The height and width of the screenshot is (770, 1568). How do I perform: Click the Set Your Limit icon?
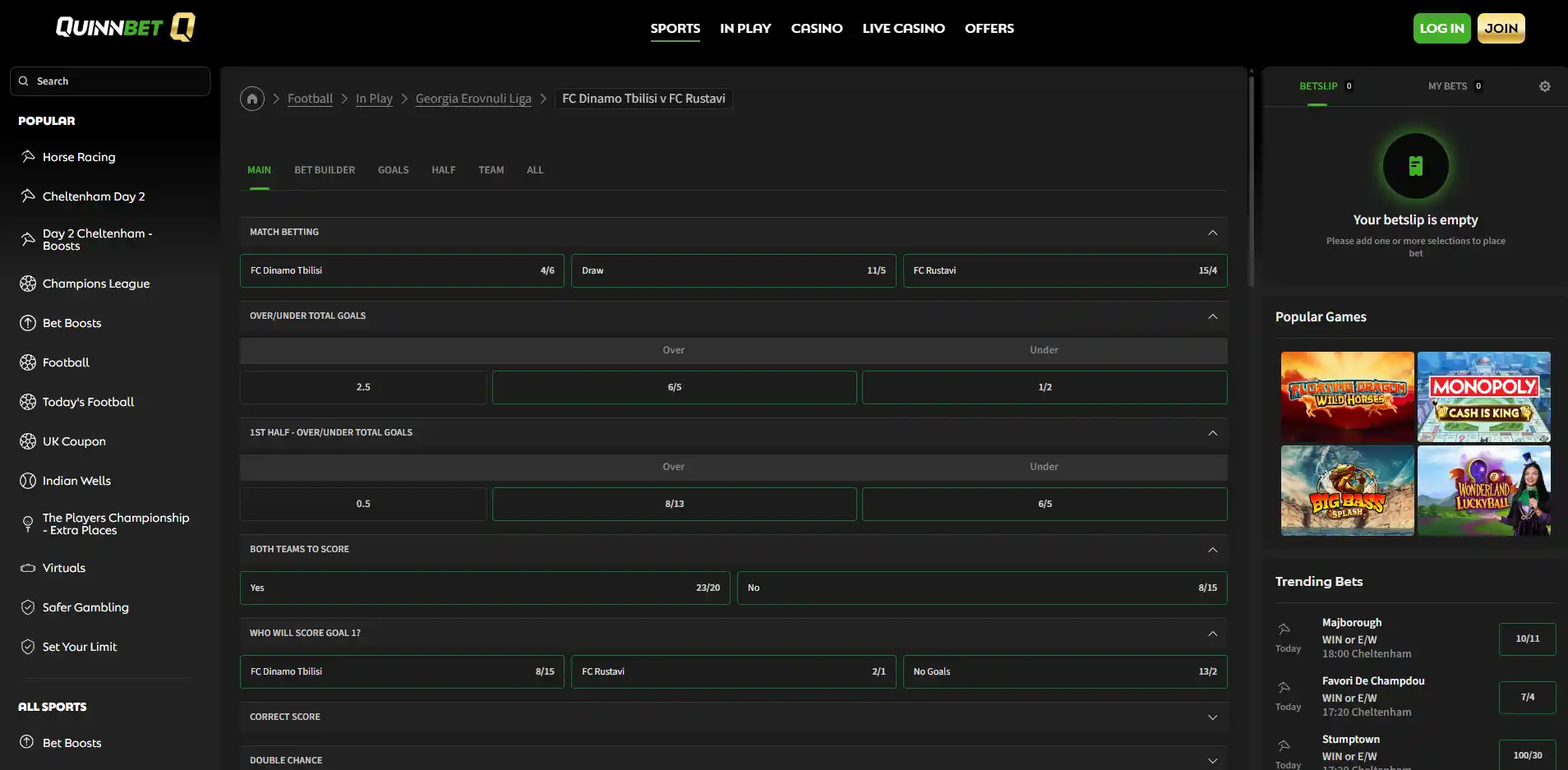pyautogui.click(x=28, y=647)
